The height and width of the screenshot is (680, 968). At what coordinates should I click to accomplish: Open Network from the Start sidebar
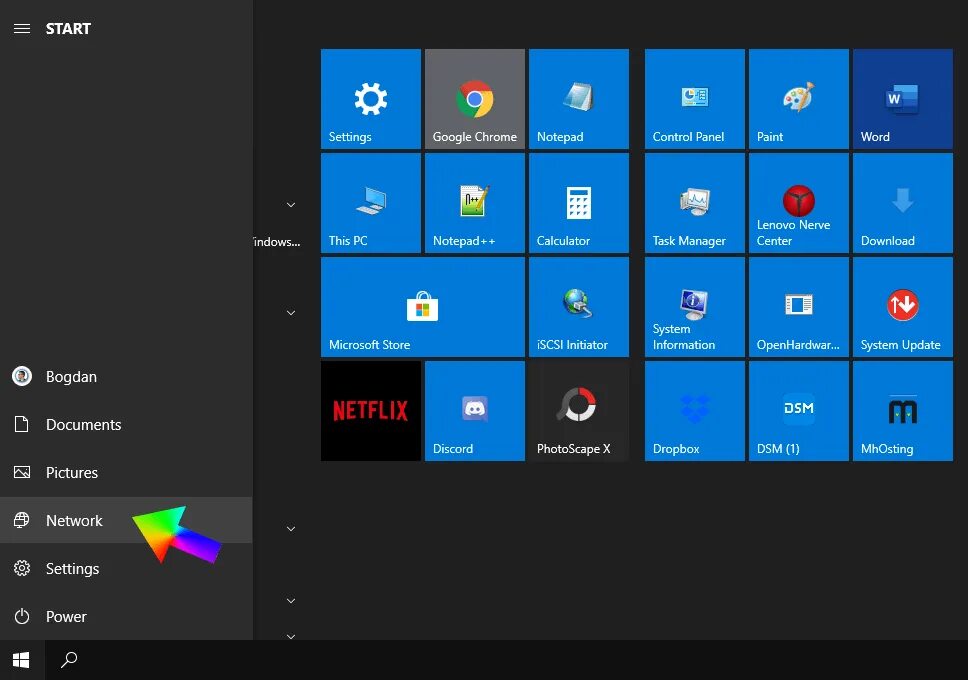[126, 520]
